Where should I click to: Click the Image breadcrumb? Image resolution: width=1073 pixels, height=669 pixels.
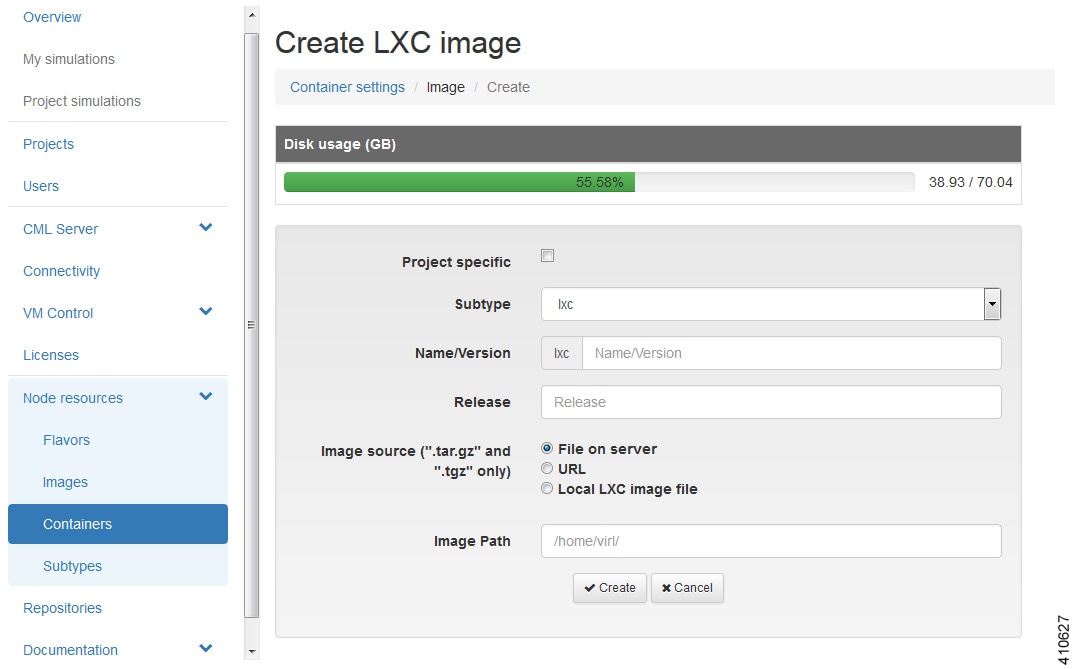coord(445,88)
